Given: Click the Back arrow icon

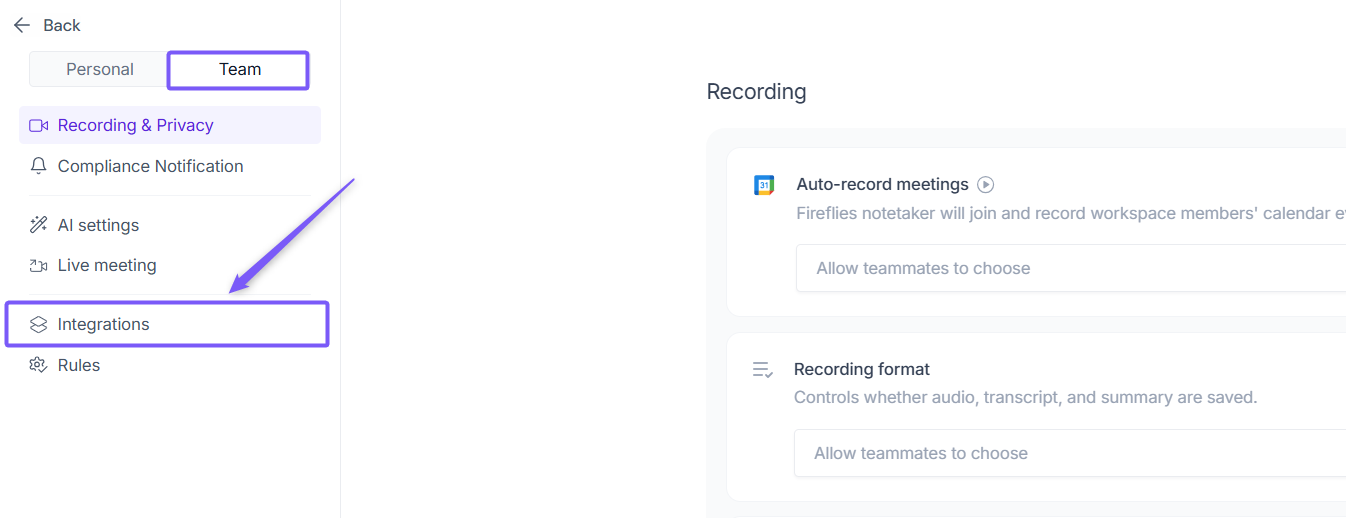Looking at the screenshot, I should point(22,25).
